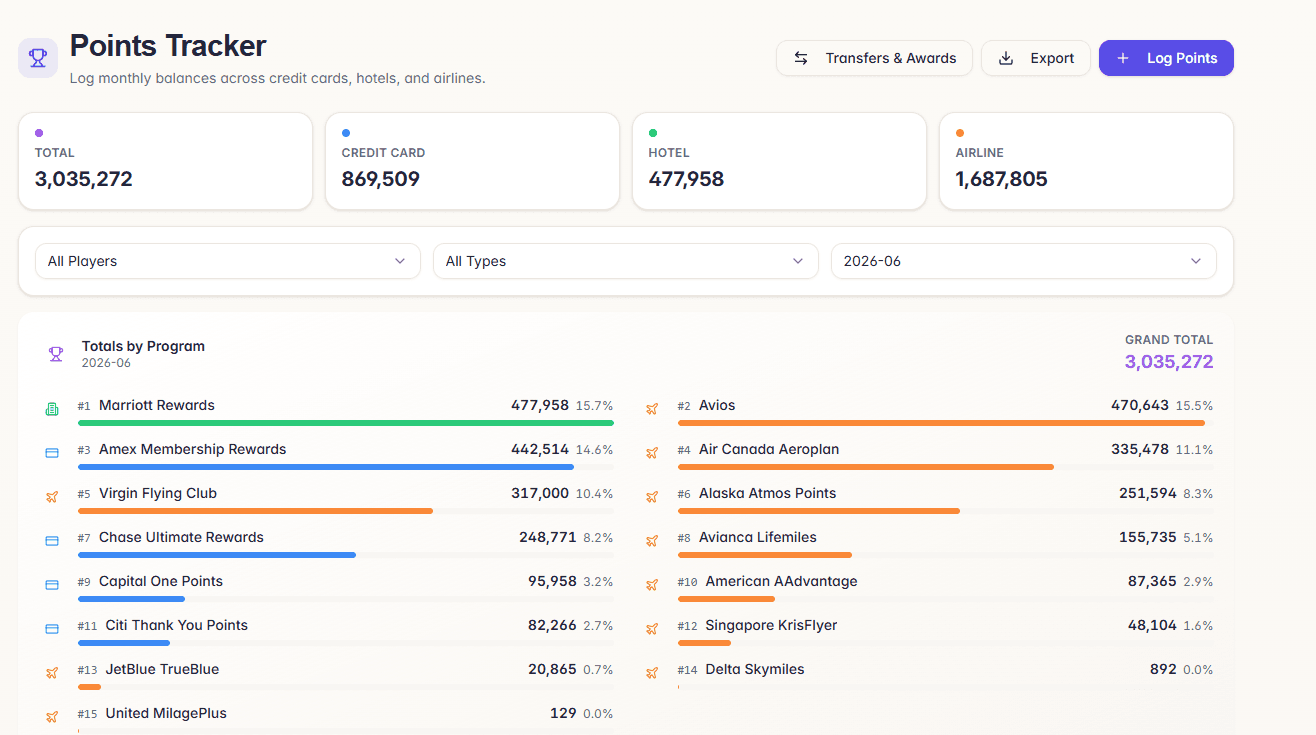The width and height of the screenshot is (1316, 735).
Task: Click the Transfers & Awards button
Action: click(x=874, y=58)
